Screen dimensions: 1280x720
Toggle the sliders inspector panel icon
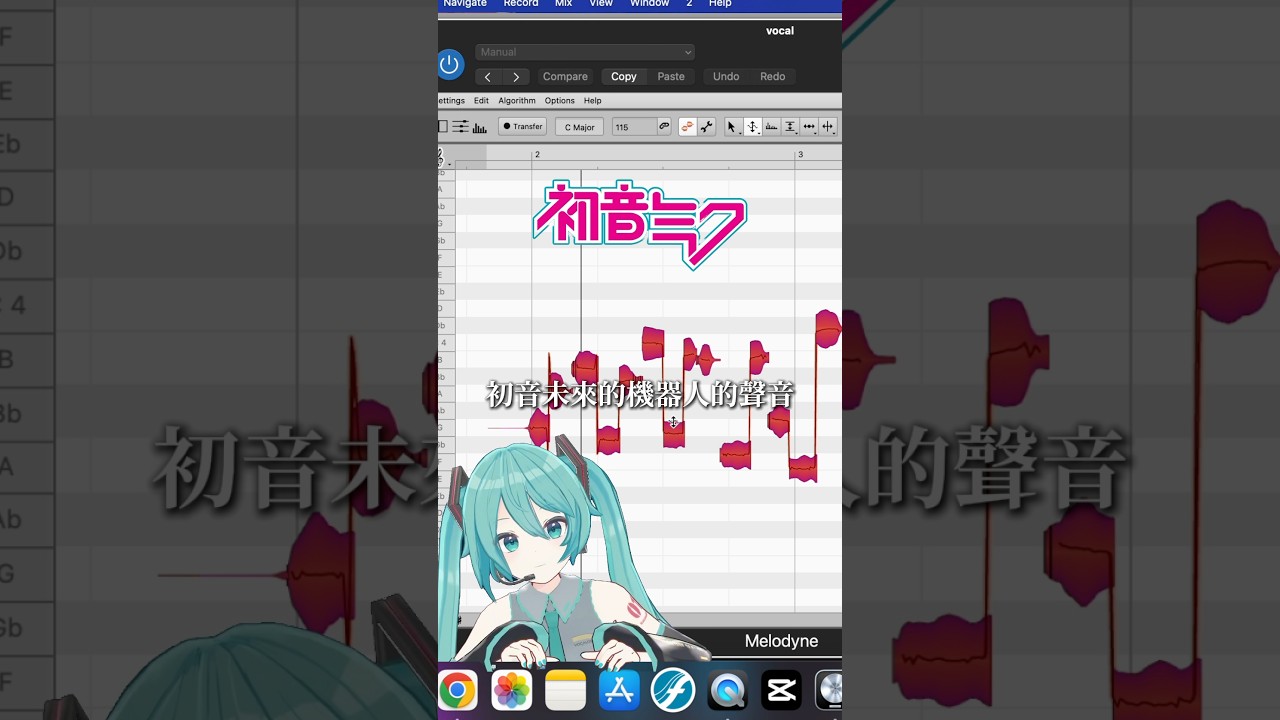(460, 127)
